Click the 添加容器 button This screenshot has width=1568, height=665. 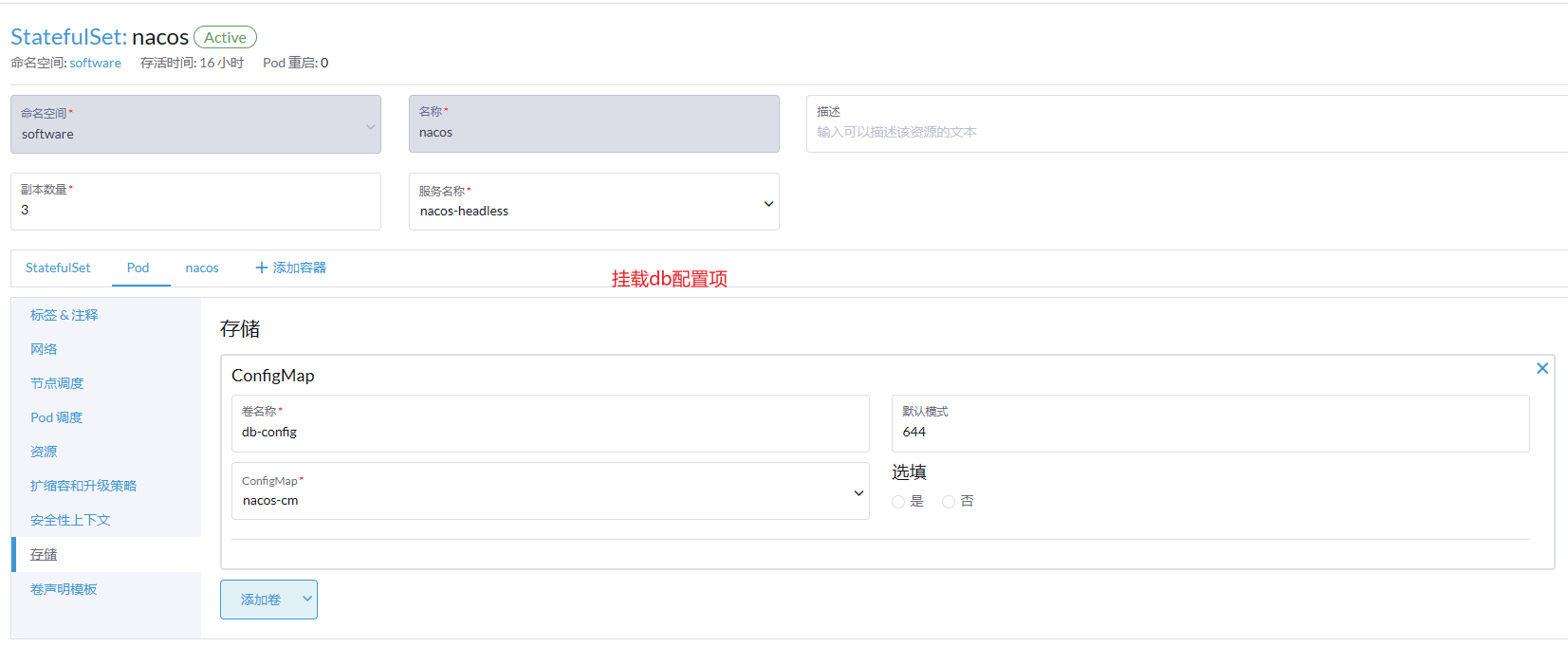point(290,268)
